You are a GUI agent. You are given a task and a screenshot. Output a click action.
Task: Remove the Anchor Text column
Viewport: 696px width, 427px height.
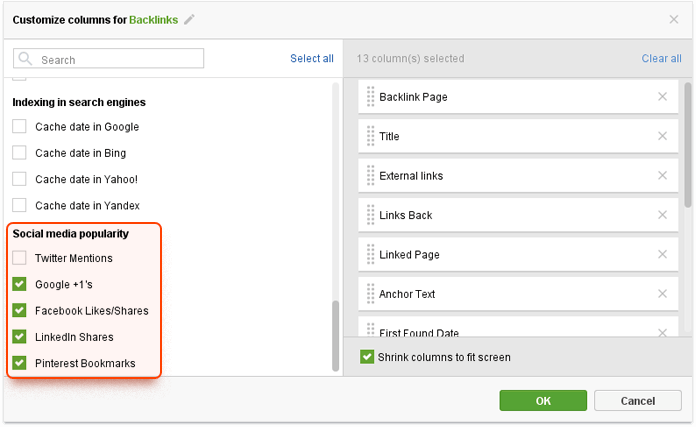click(x=662, y=294)
